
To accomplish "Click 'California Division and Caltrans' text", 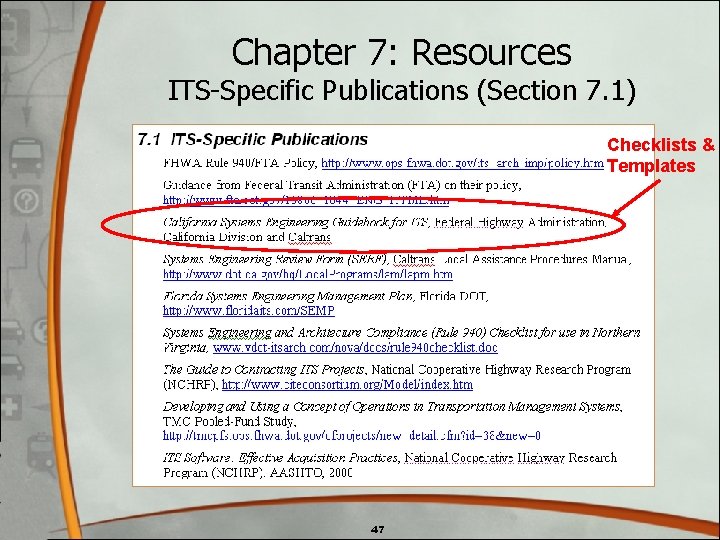I will coord(247,237).
